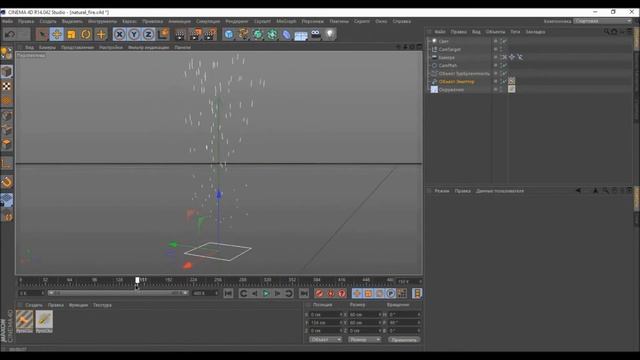Enable the Texture mode checkerboard icon
Screen dimensions: 640x360
click(7, 86)
